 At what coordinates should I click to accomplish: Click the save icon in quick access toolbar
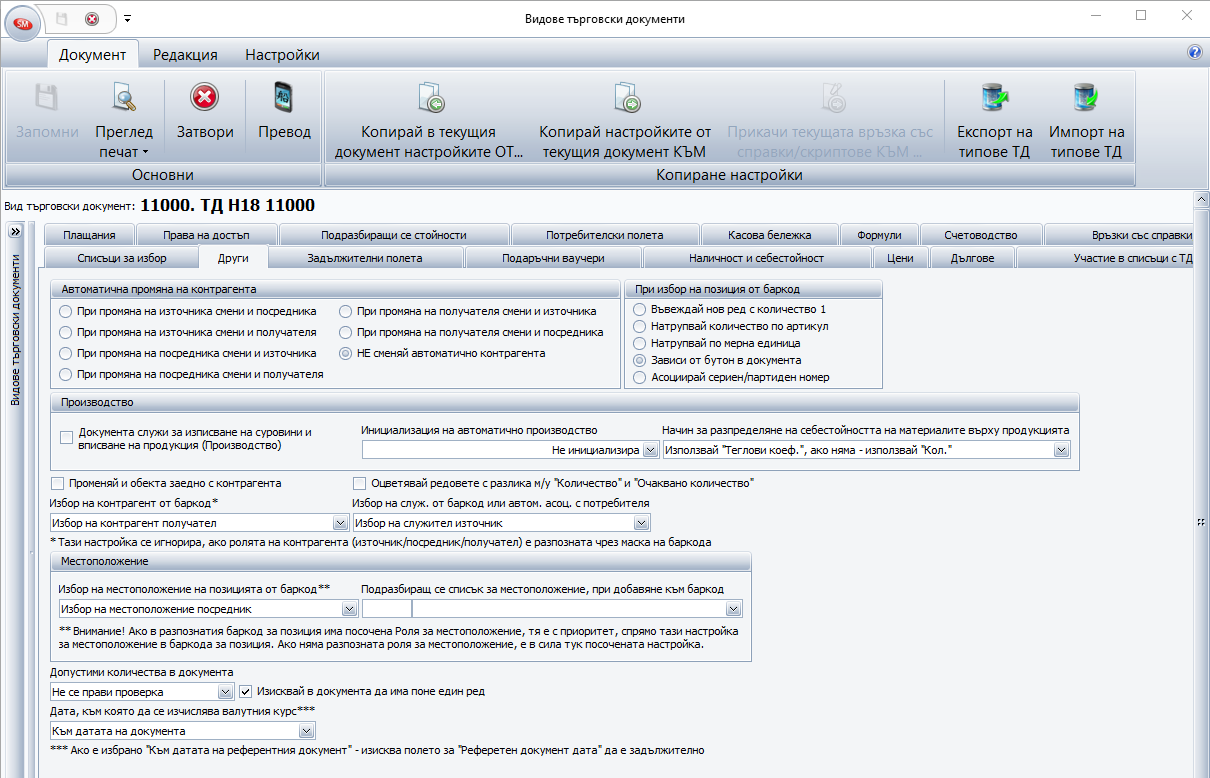pos(62,18)
